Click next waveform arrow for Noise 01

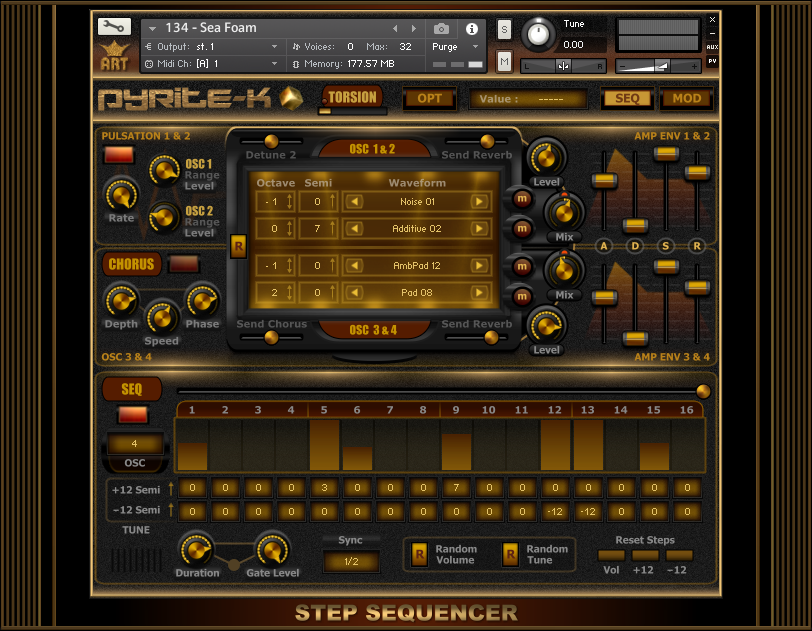[x=479, y=202]
